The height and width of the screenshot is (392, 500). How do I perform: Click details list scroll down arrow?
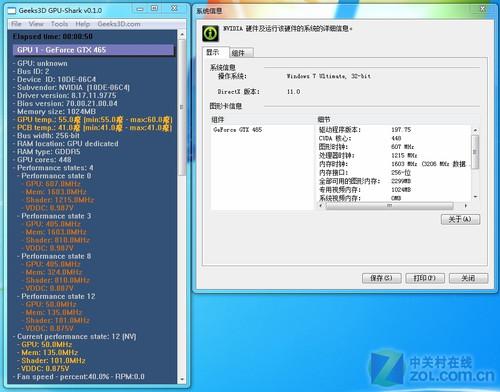475,197
